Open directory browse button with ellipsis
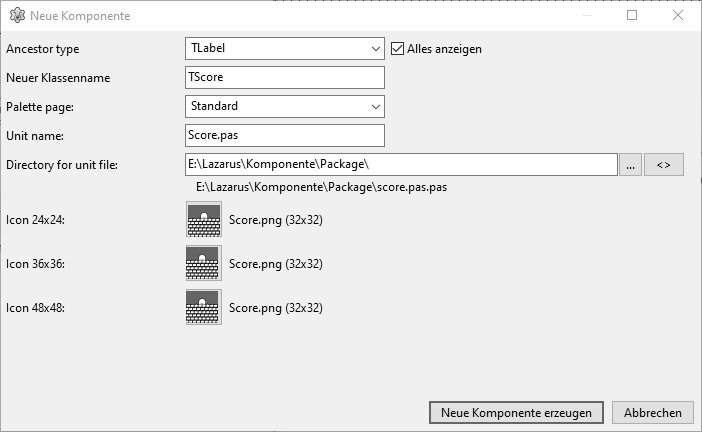The width and height of the screenshot is (702, 432). pos(630,165)
